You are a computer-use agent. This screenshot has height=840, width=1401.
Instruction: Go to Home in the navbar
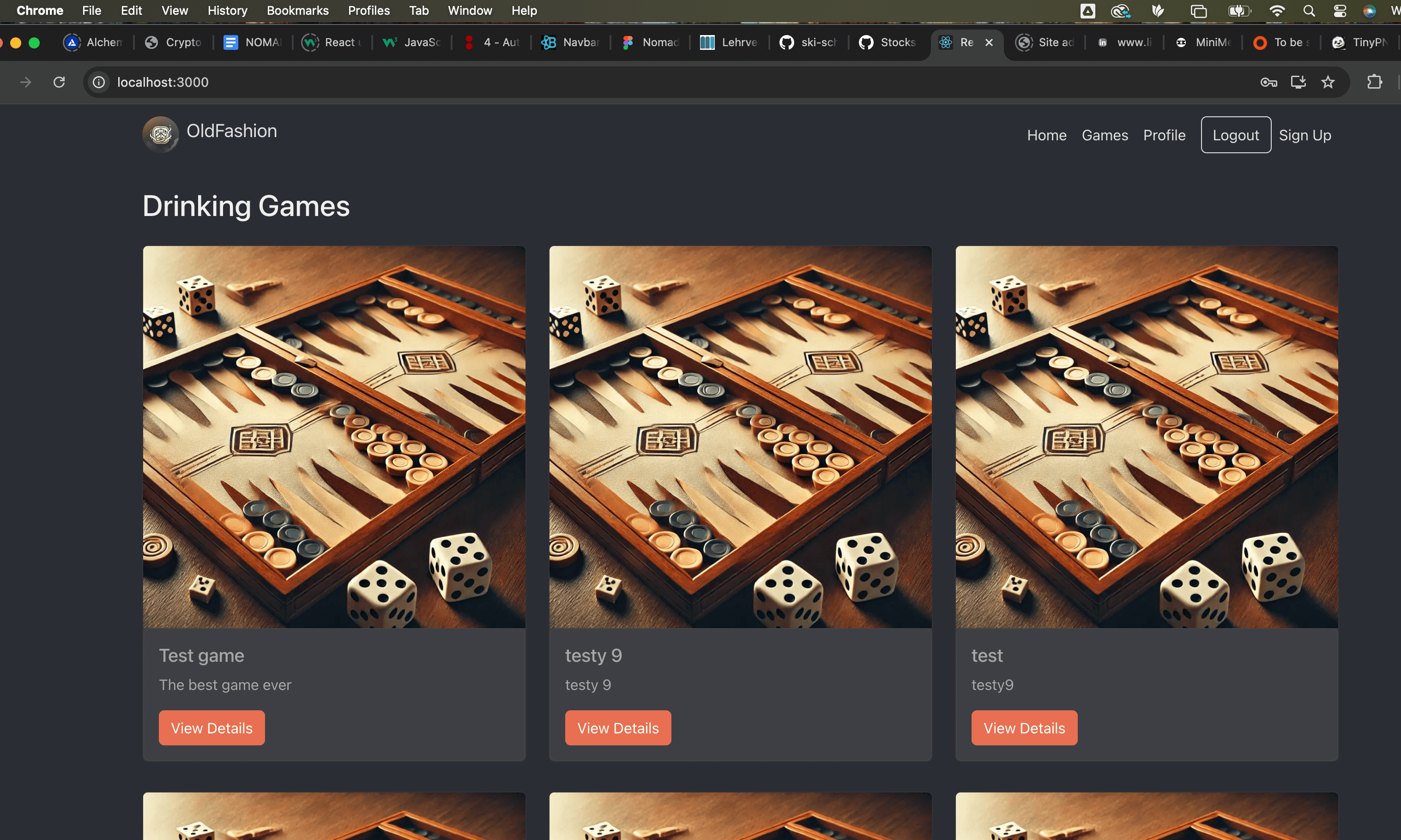(x=1046, y=135)
